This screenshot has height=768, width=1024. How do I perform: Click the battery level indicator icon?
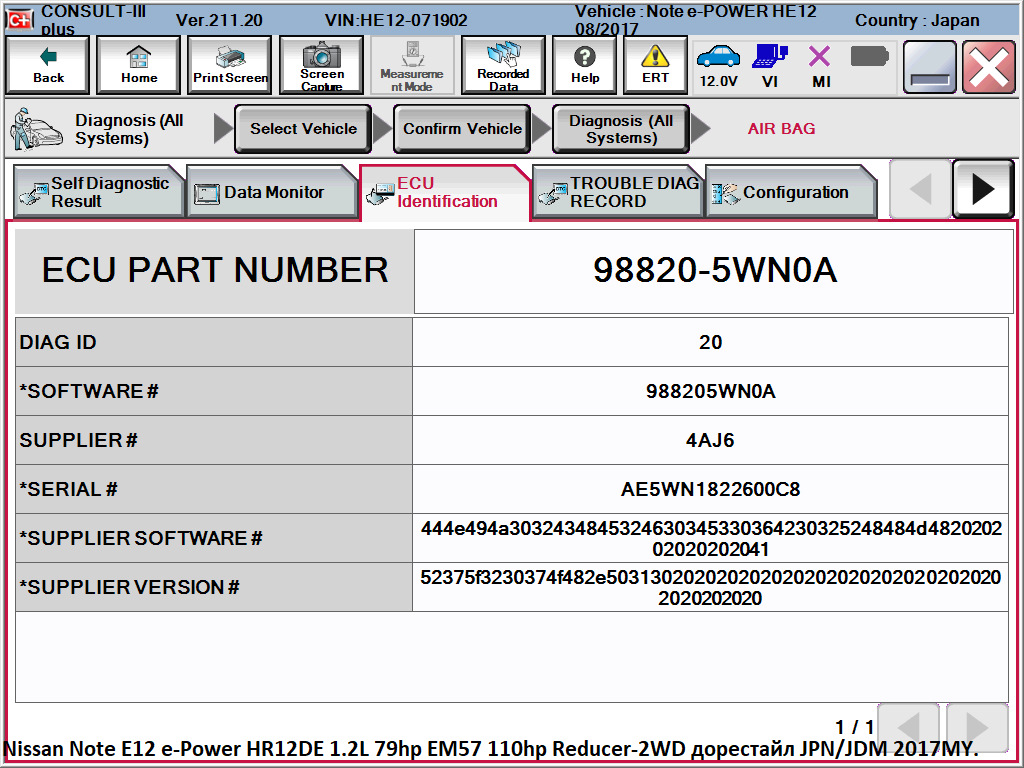[x=869, y=57]
